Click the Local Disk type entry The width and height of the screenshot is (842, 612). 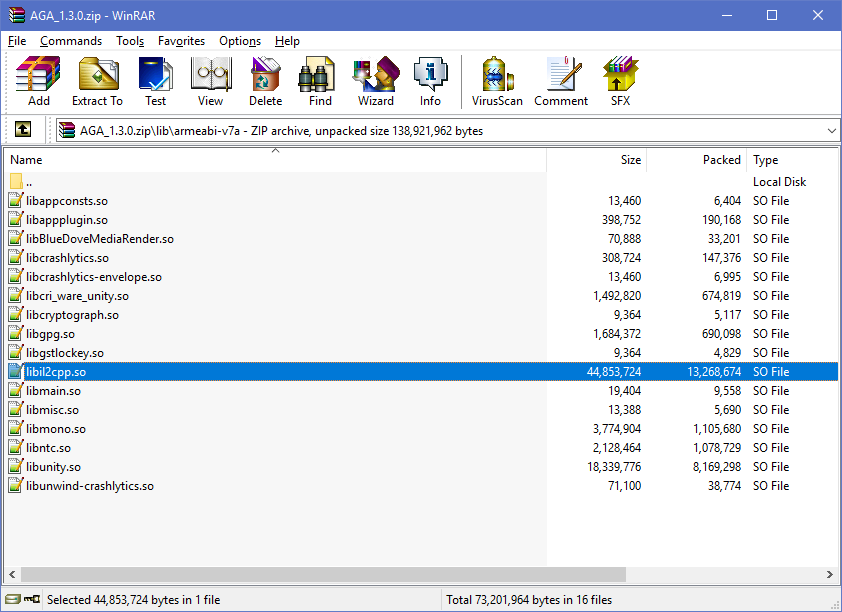pos(779,181)
